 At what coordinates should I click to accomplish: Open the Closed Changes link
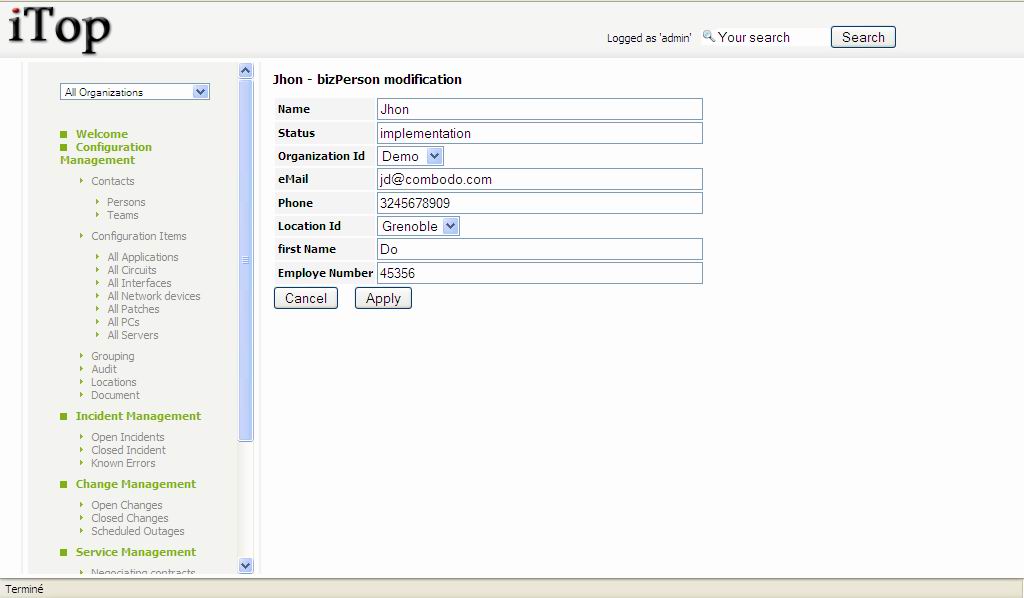[130, 518]
